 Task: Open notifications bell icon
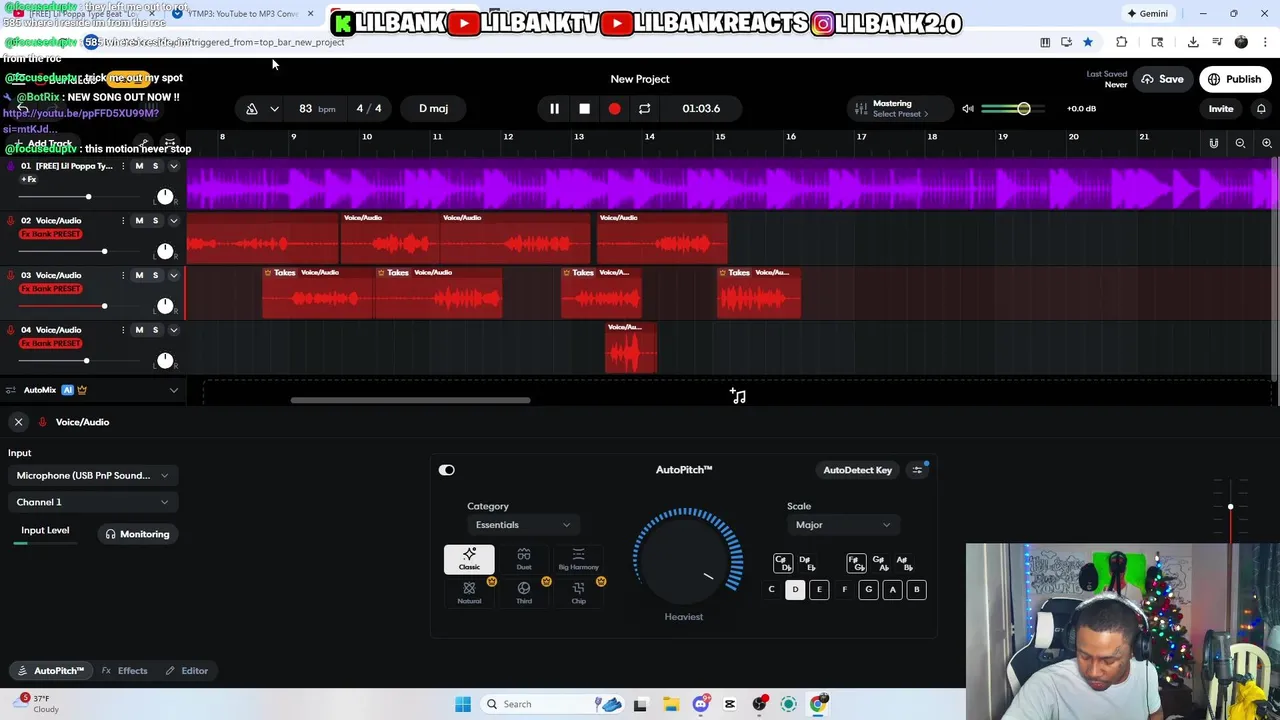(x=1261, y=108)
